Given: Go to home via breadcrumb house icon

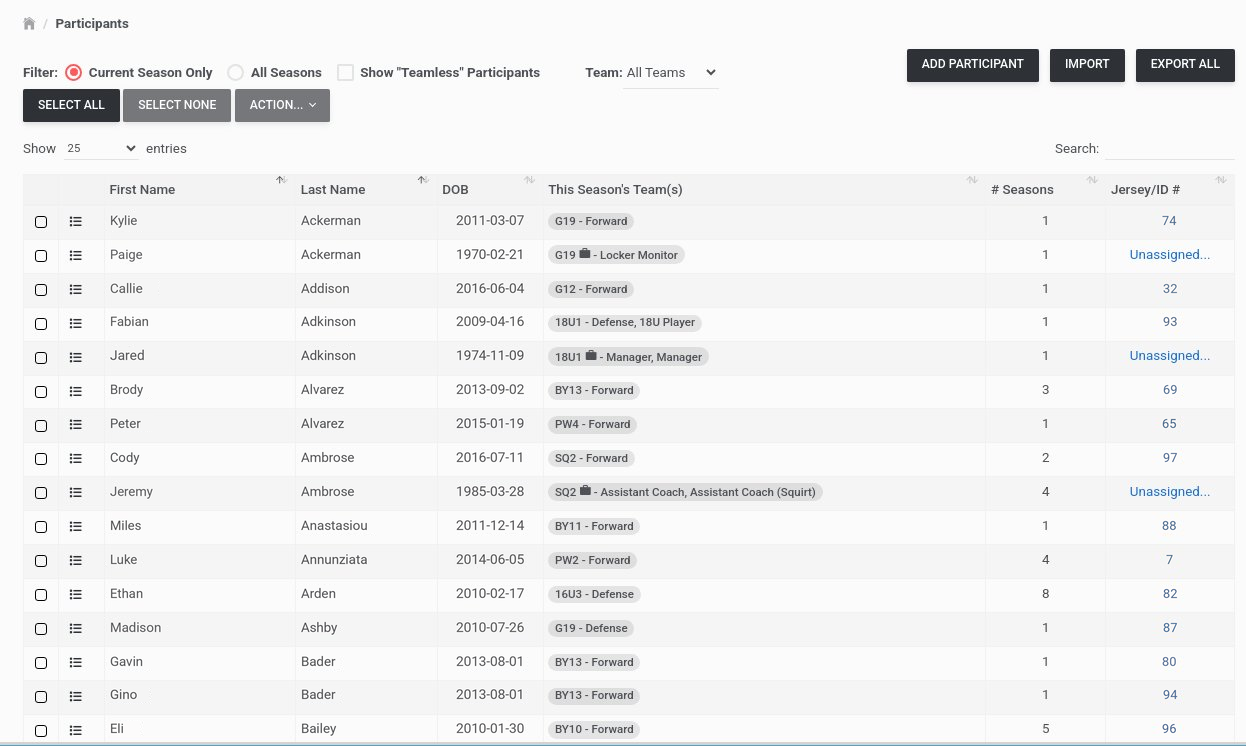Looking at the screenshot, I should click(29, 23).
